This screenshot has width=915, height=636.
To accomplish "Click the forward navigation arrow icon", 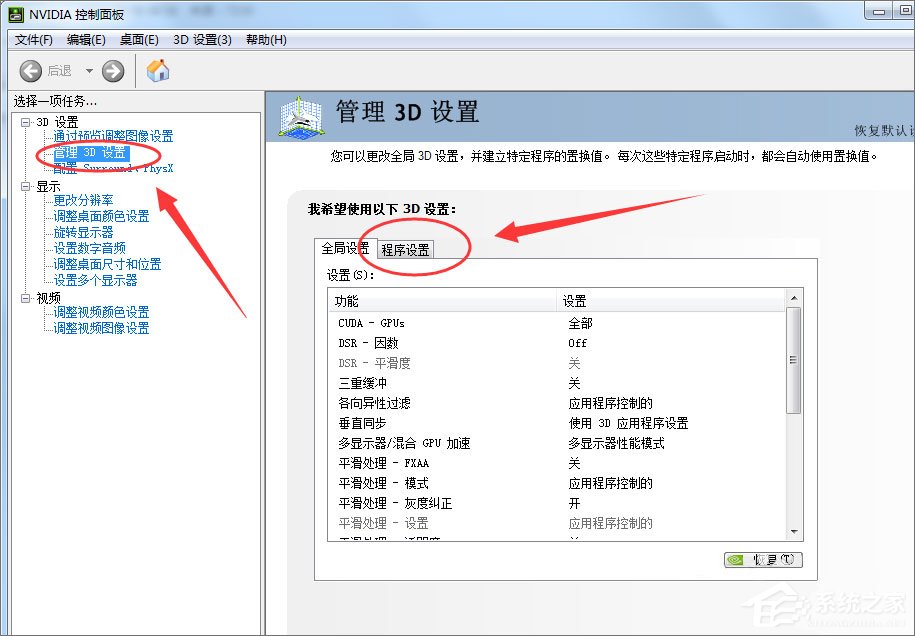I will [110, 70].
